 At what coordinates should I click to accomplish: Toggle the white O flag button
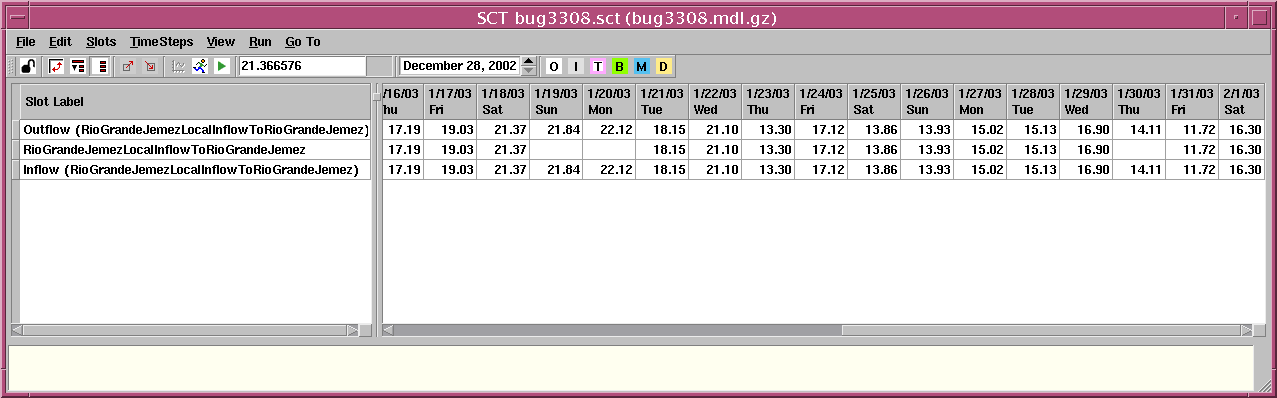point(553,66)
